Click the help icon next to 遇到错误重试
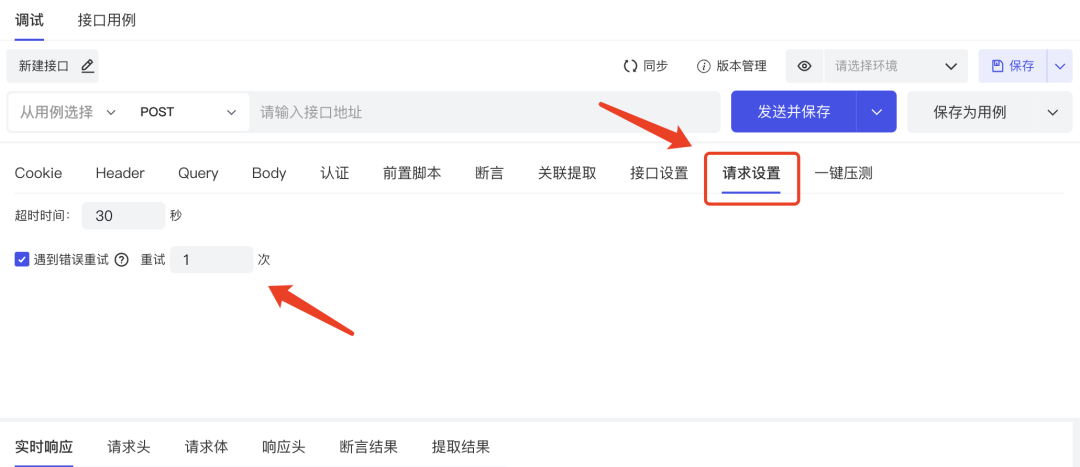This screenshot has width=1080, height=467. tap(122, 260)
